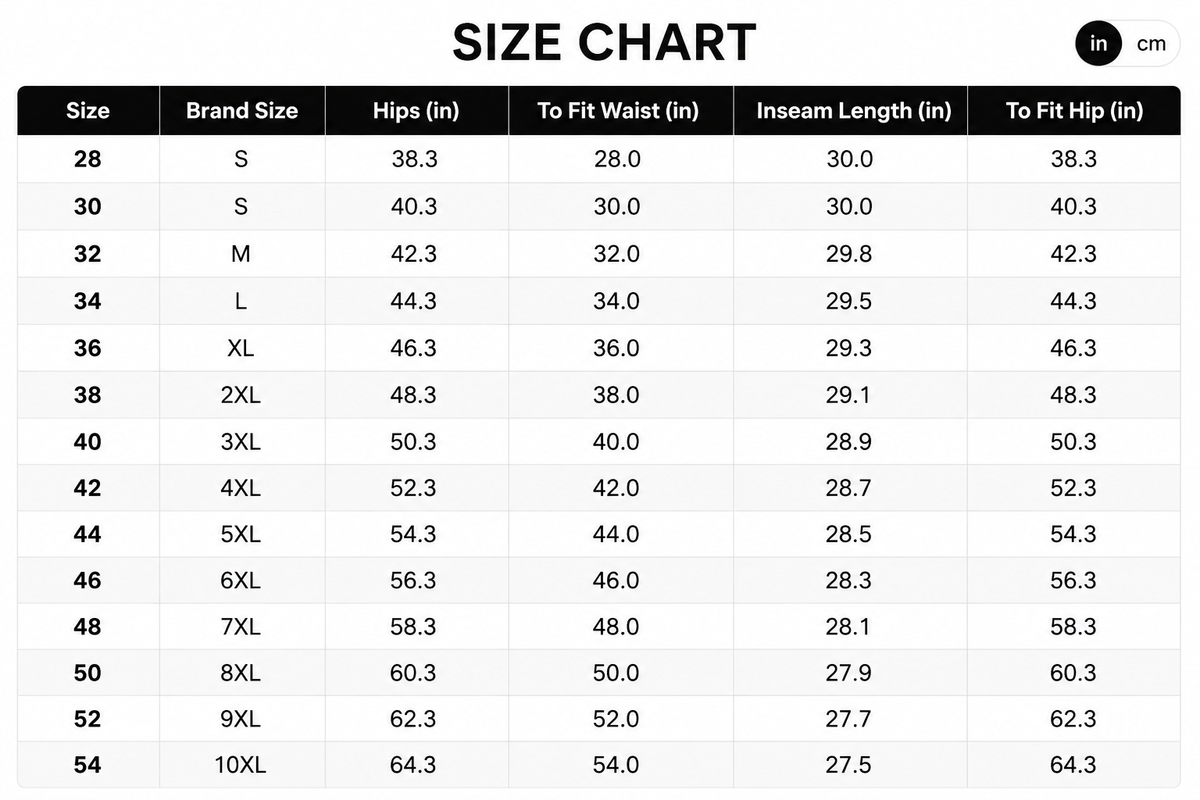Click the Hips (in) column header
1200x800 pixels.
[x=416, y=110]
